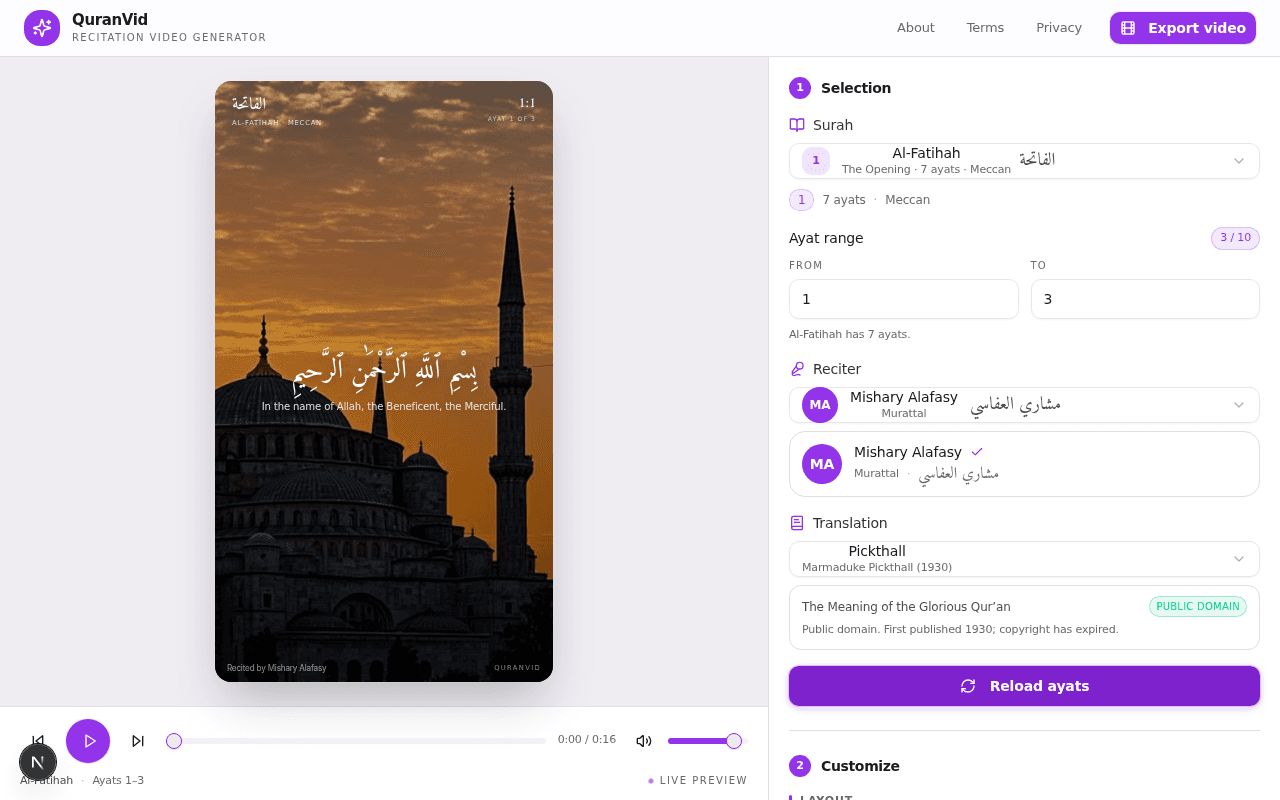Open the Mishary Alafasy reciter dropdown
1280x800 pixels.
1024,405
